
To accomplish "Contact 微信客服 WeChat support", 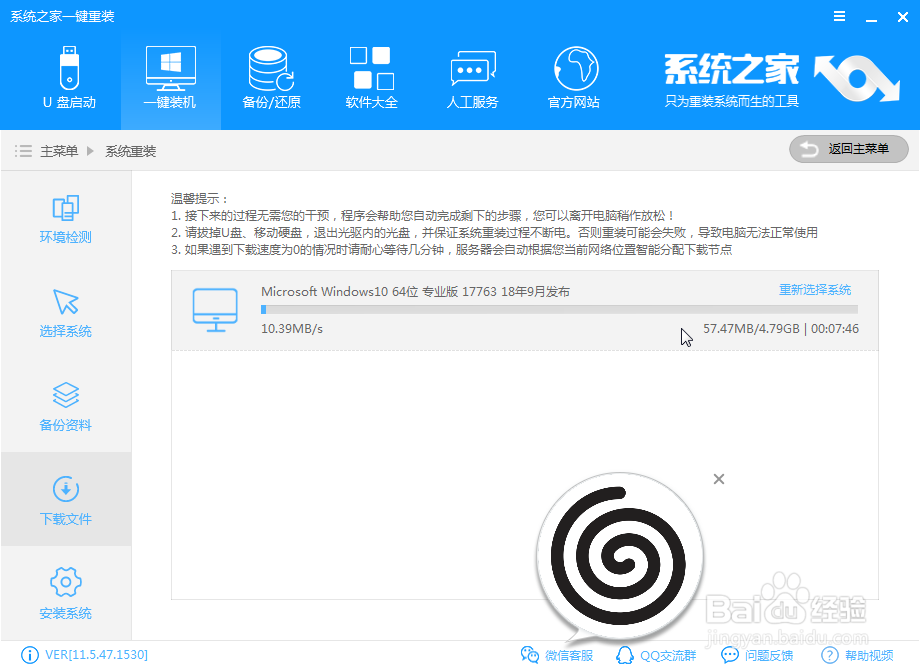I will [x=557, y=656].
